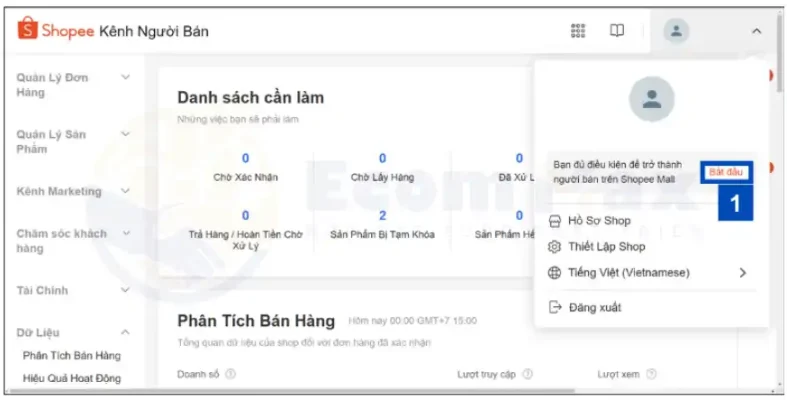Expand Tài Chính sidebar section
Image resolution: width=787 pixels, height=400 pixels.
coord(125,290)
